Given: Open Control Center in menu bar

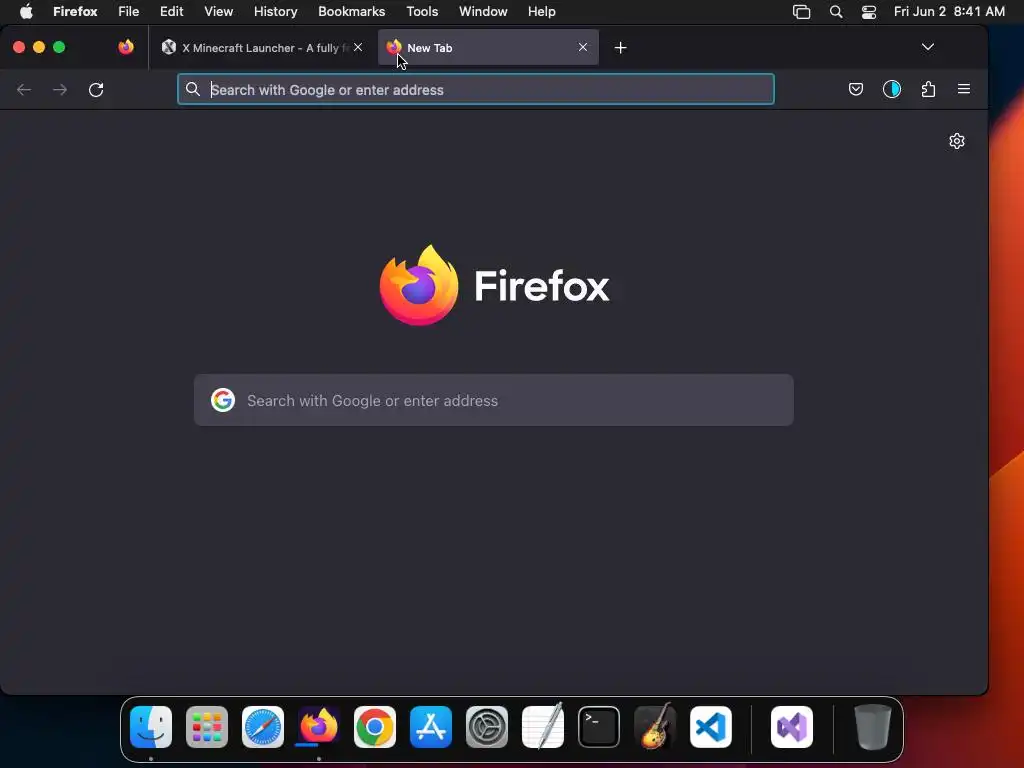Looking at the screenshot, I should (x=869, y=12).
